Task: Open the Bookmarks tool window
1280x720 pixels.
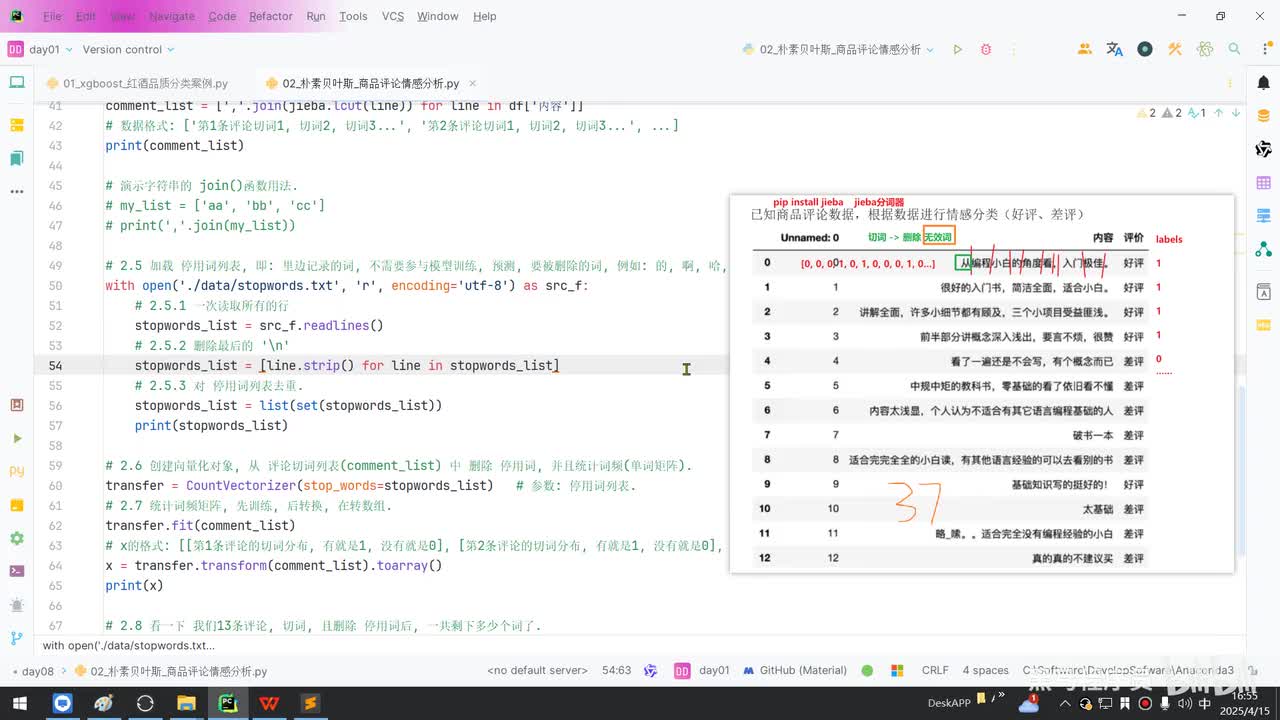Action: point(16,158)
